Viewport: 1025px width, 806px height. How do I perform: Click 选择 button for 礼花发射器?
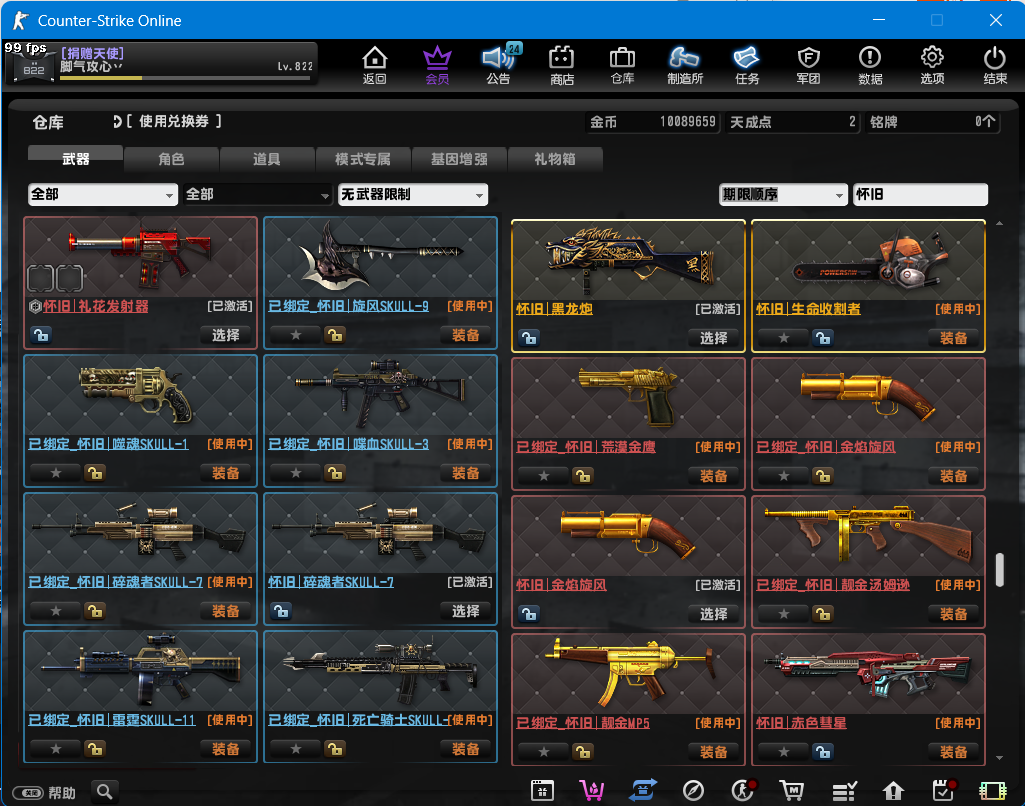(x=226, y=335)
